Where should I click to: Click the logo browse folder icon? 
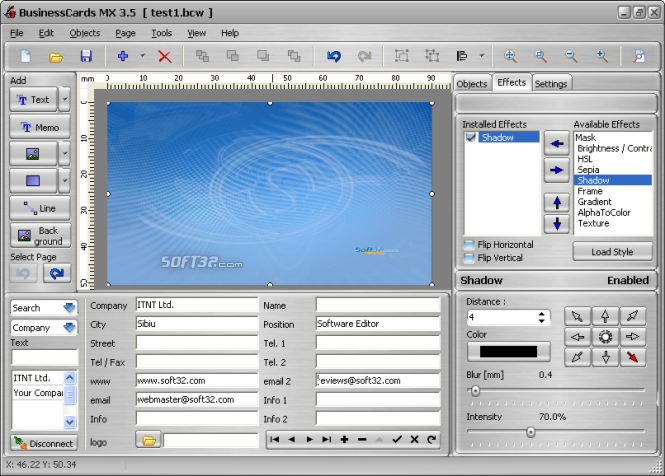click(148, 440)
